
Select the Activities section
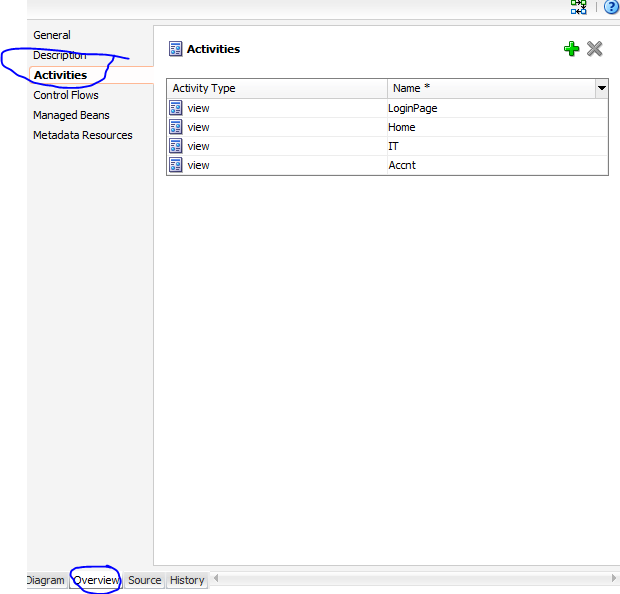[x=60, y=75]
